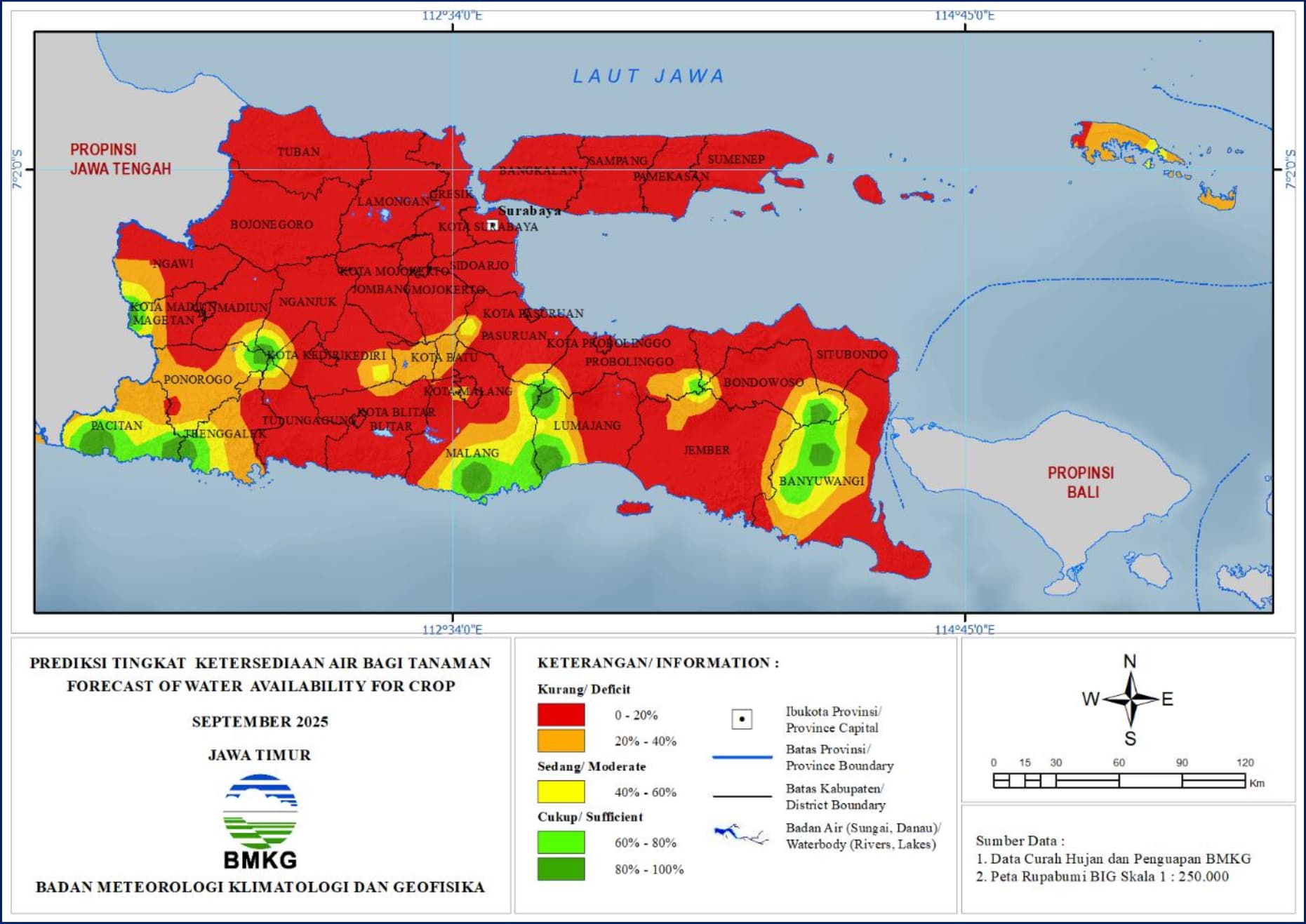This screenshot has width=1306, height=924.
Task: Click the LAUT JAWA sea label
Action: point(648,76)
